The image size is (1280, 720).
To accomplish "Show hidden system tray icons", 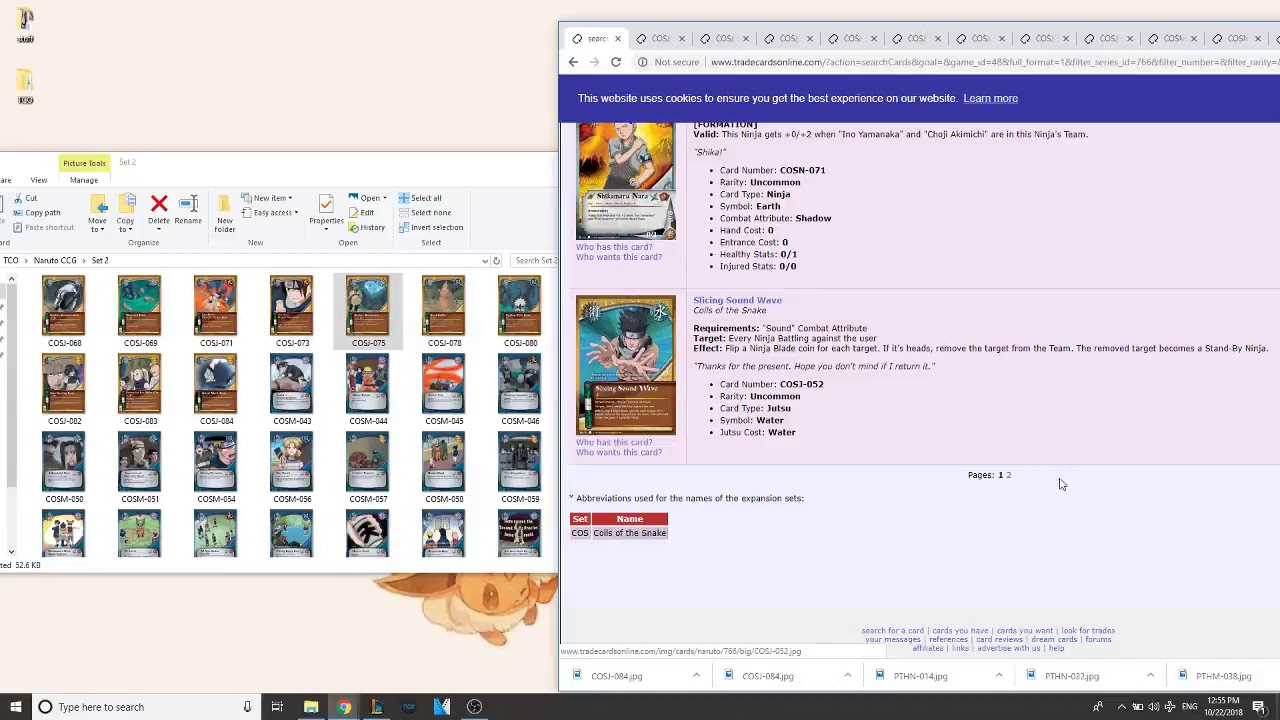I will 1121,707.
